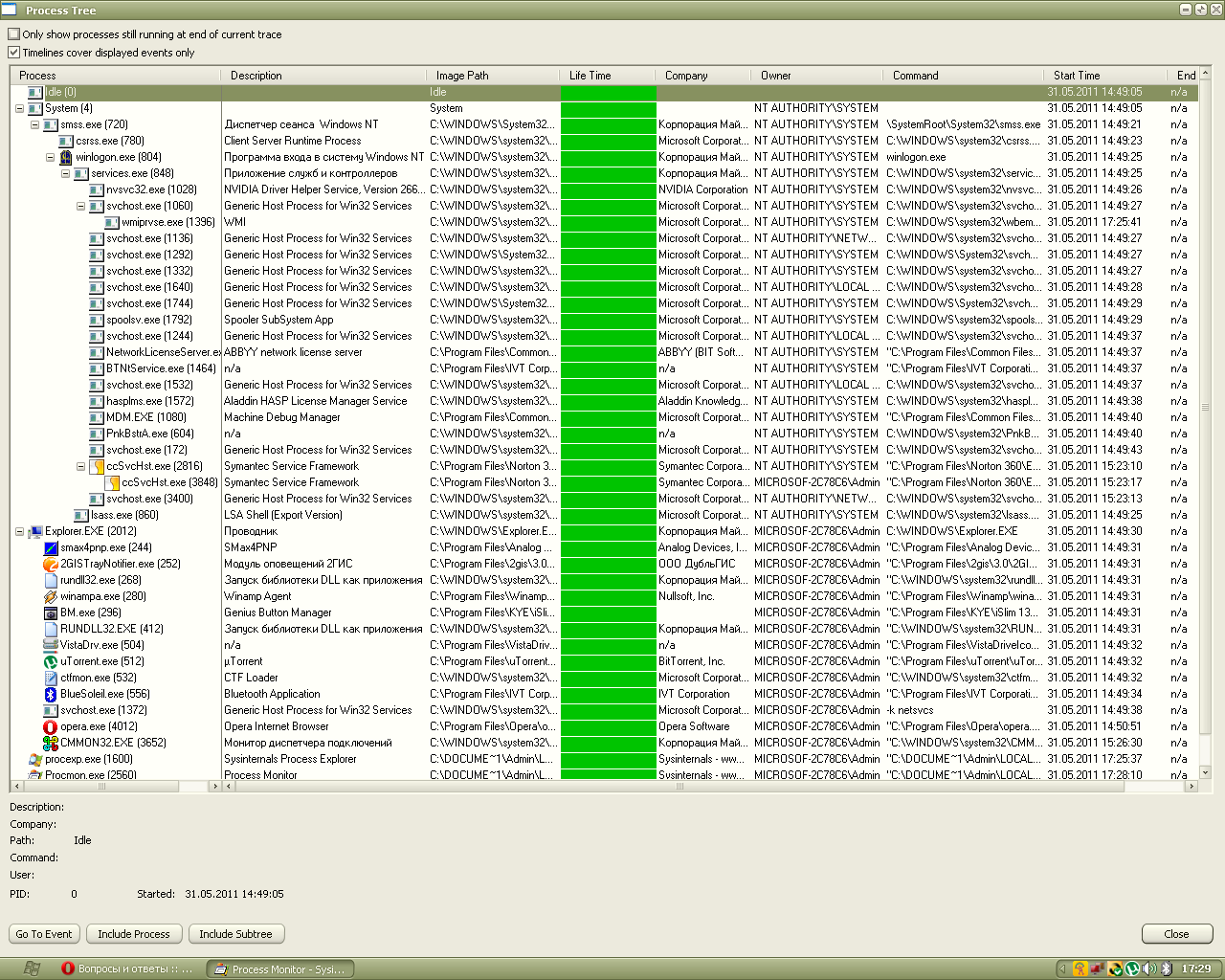1225x980 pixels.
Task: Click the BM.exe process icon
Action: (x=51, y=612)
